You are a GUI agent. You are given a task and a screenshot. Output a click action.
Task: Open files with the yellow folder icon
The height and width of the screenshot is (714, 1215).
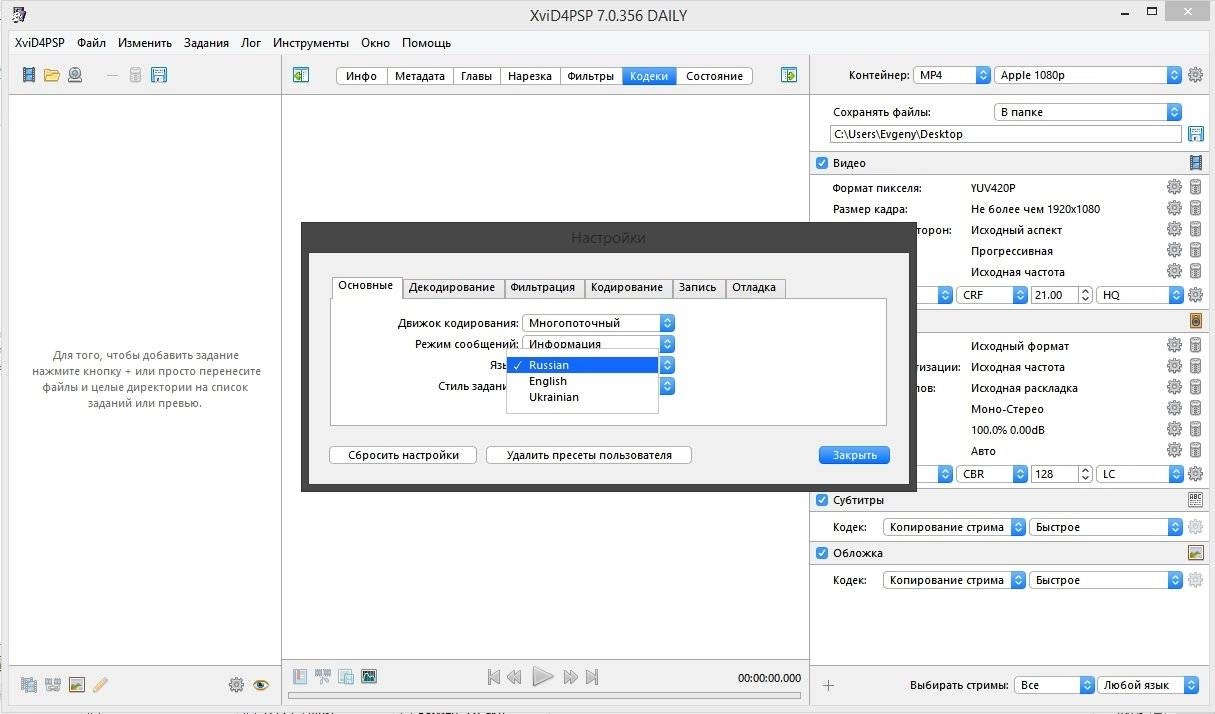pos(52,75)
